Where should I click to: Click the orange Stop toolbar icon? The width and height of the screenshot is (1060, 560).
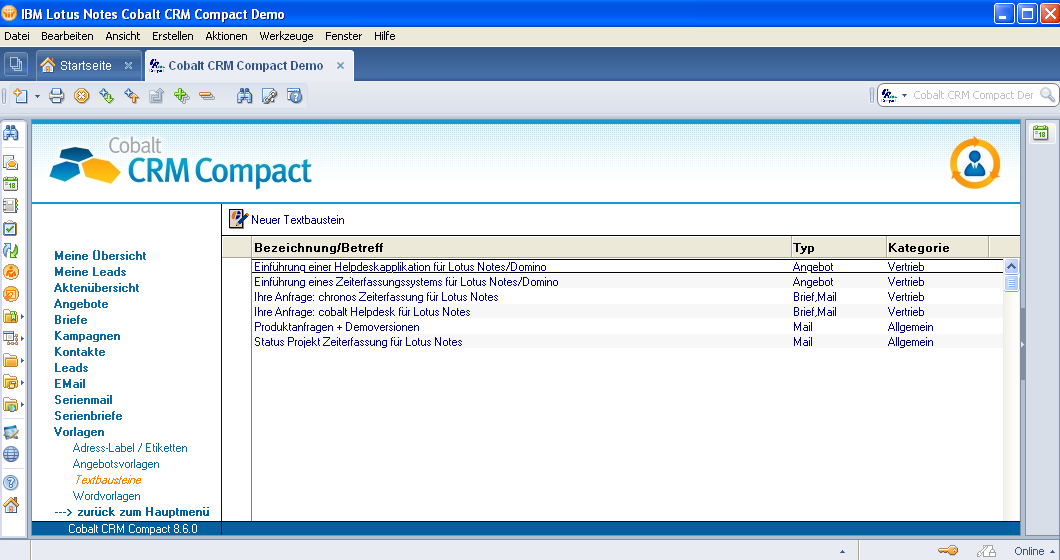coord(82,96)
